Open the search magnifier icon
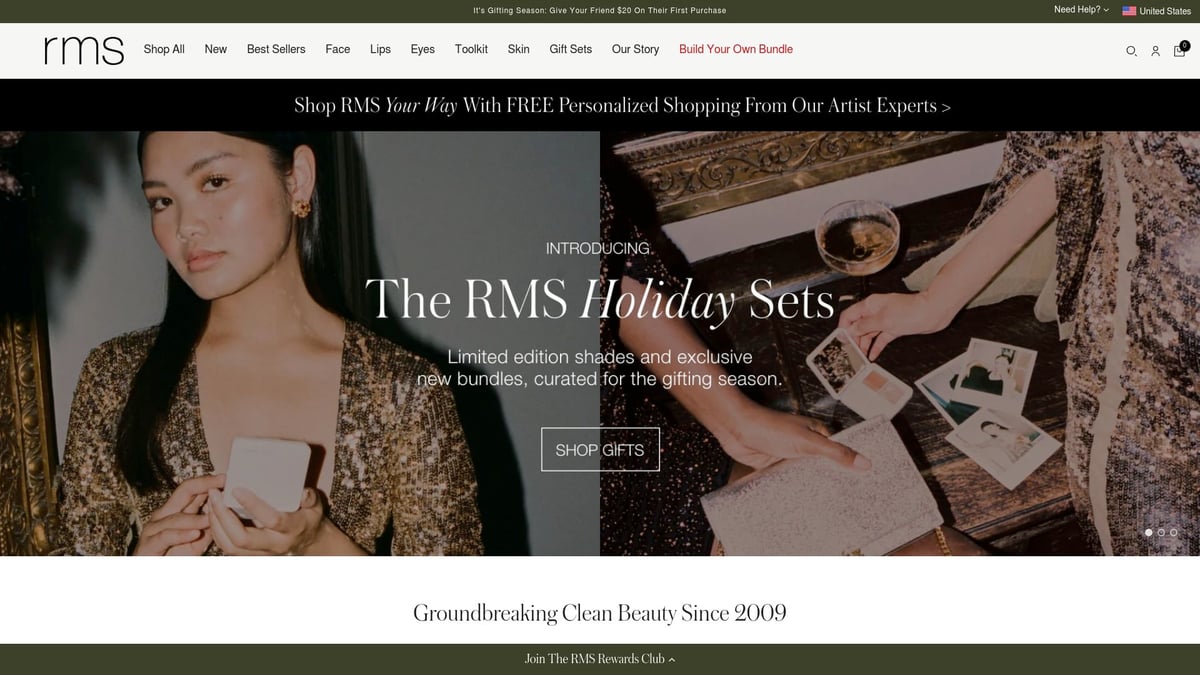The height and width of the screenshot is (675, 1200). pos(1131,51)
